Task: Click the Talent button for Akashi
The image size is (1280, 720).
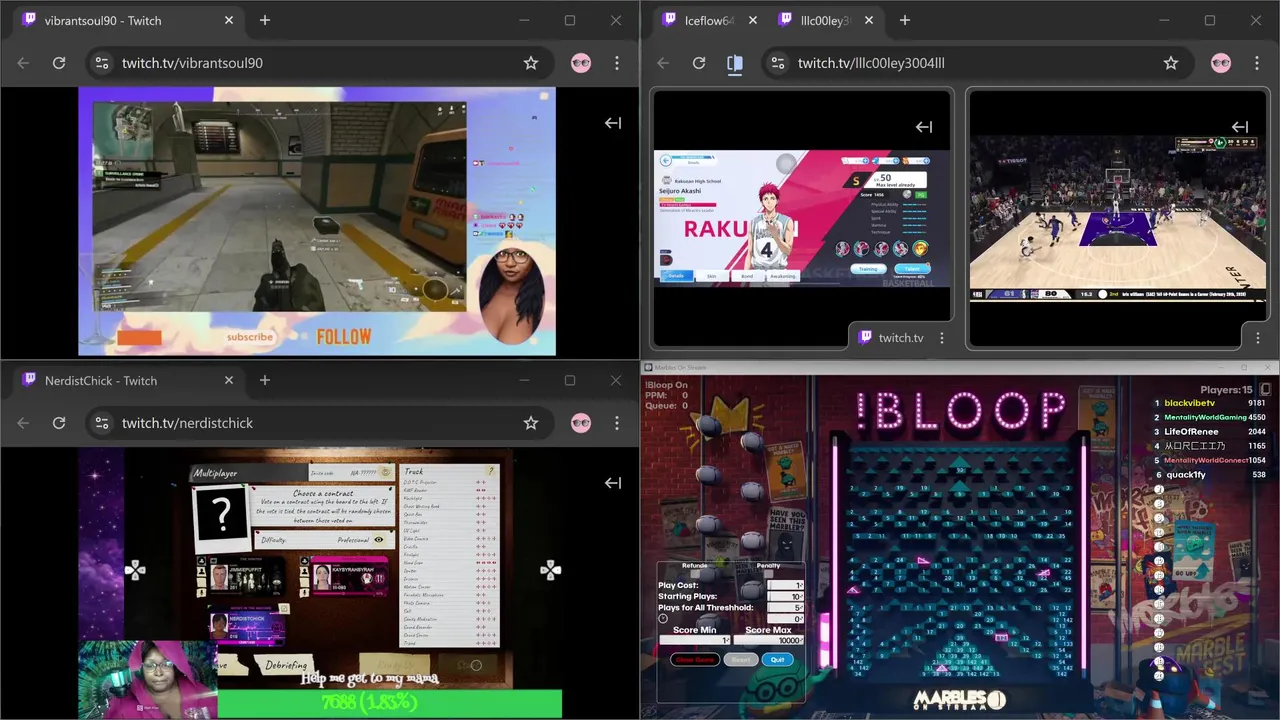Action: [x=911, y=268]
